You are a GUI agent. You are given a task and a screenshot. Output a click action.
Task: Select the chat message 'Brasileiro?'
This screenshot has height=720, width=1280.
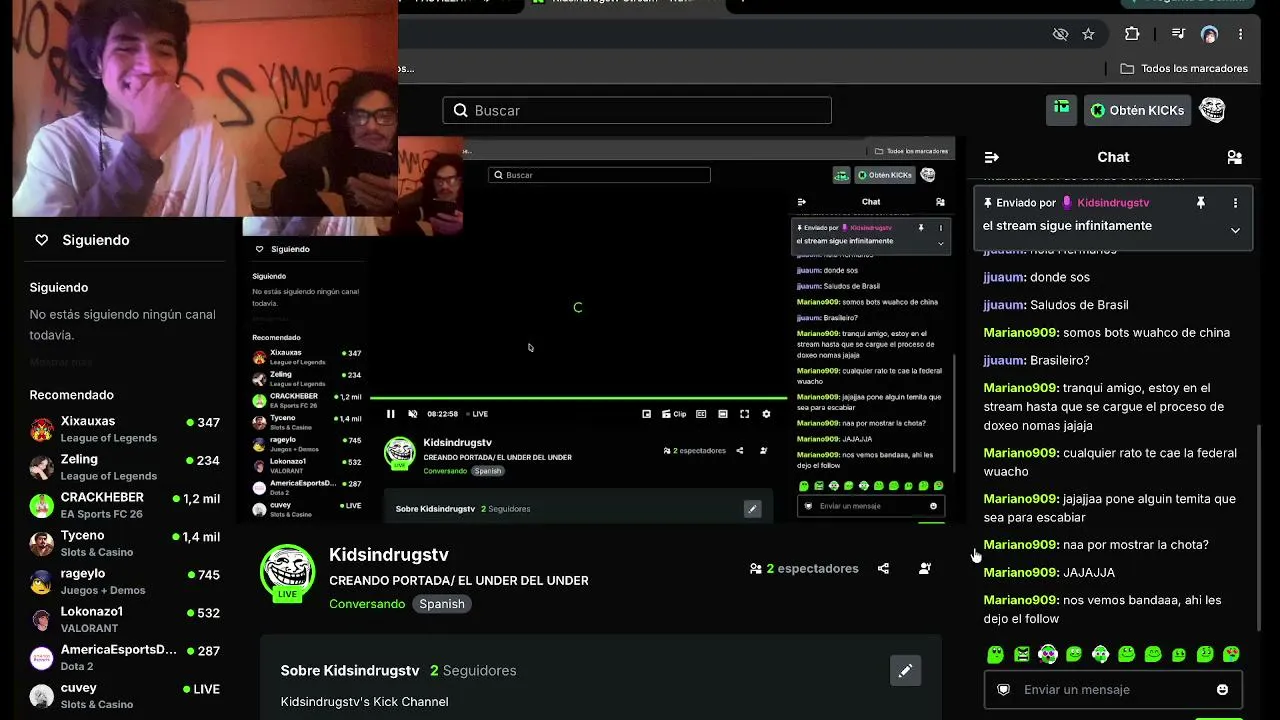click(1060, 360)
